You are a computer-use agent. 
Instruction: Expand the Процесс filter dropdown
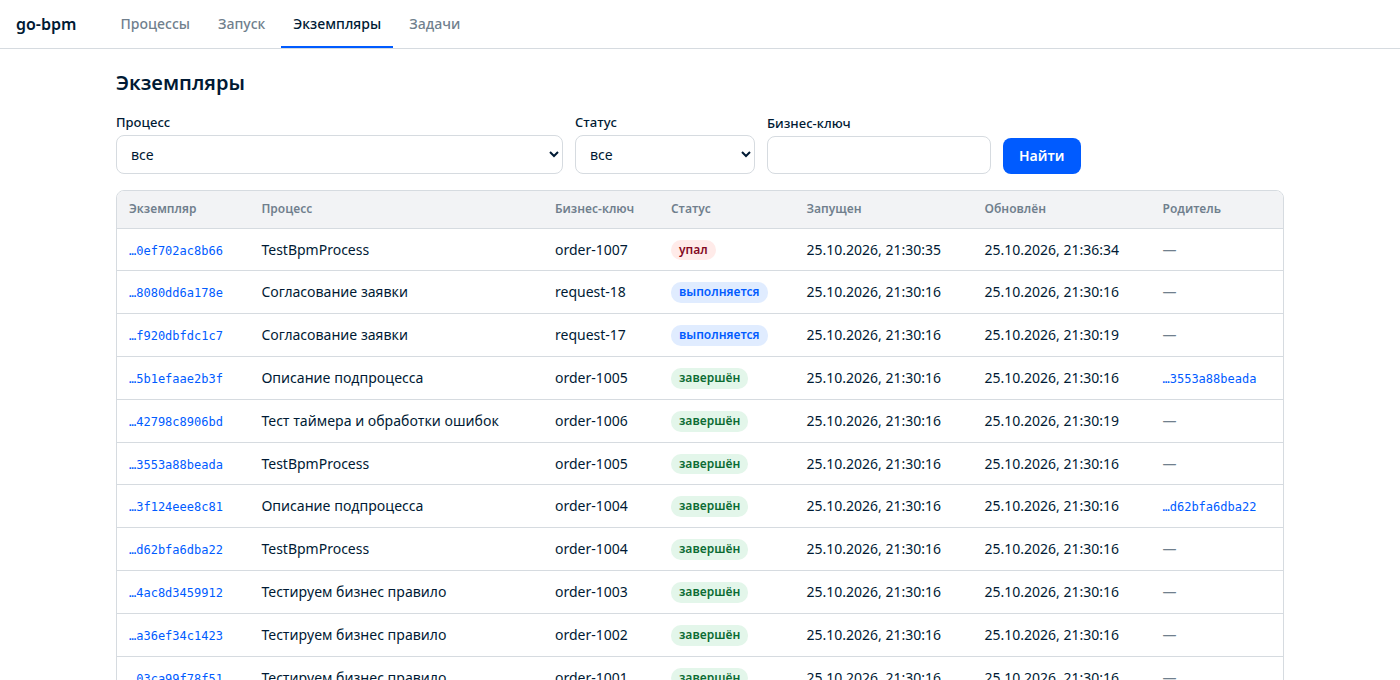tap(339, 155)
